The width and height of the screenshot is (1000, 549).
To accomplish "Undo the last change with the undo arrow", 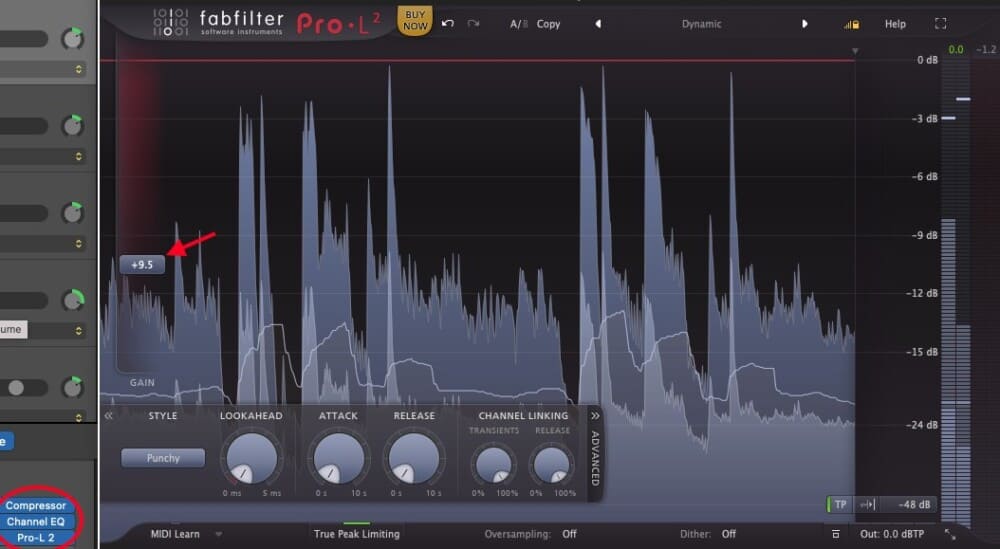I will 448,24.
